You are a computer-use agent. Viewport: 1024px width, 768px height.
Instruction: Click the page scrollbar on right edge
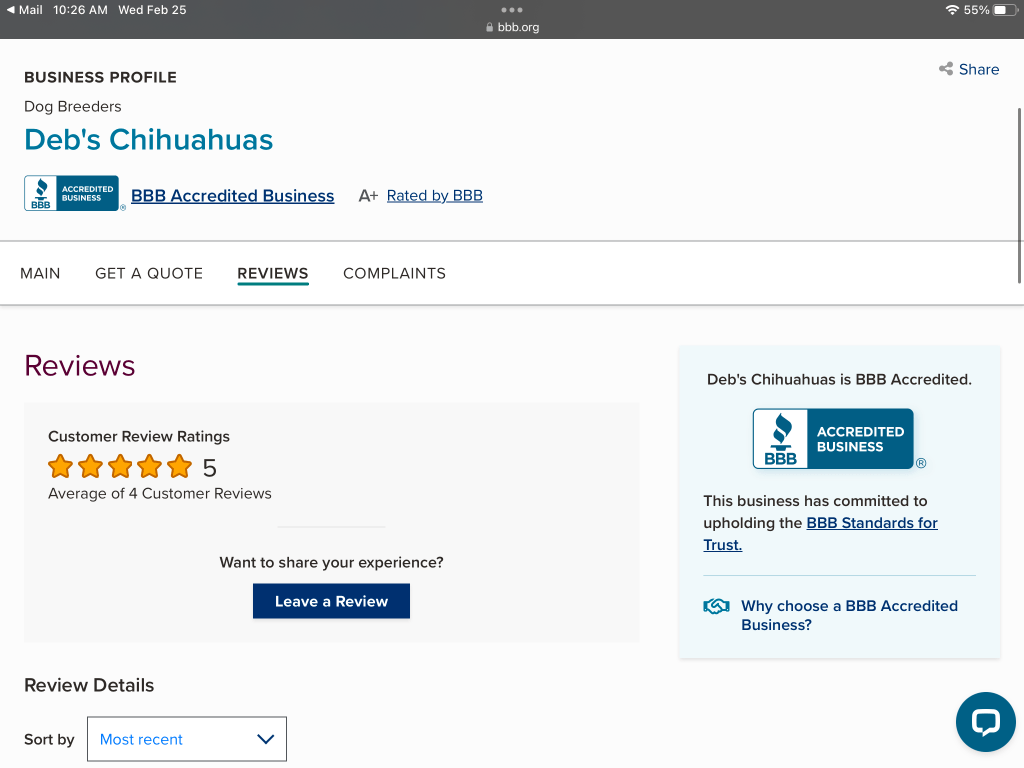1019,160
